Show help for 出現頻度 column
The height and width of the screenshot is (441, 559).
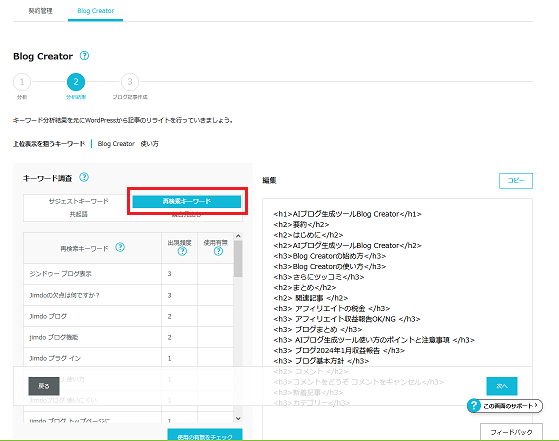pyautogui.click(x=182, y=251)
